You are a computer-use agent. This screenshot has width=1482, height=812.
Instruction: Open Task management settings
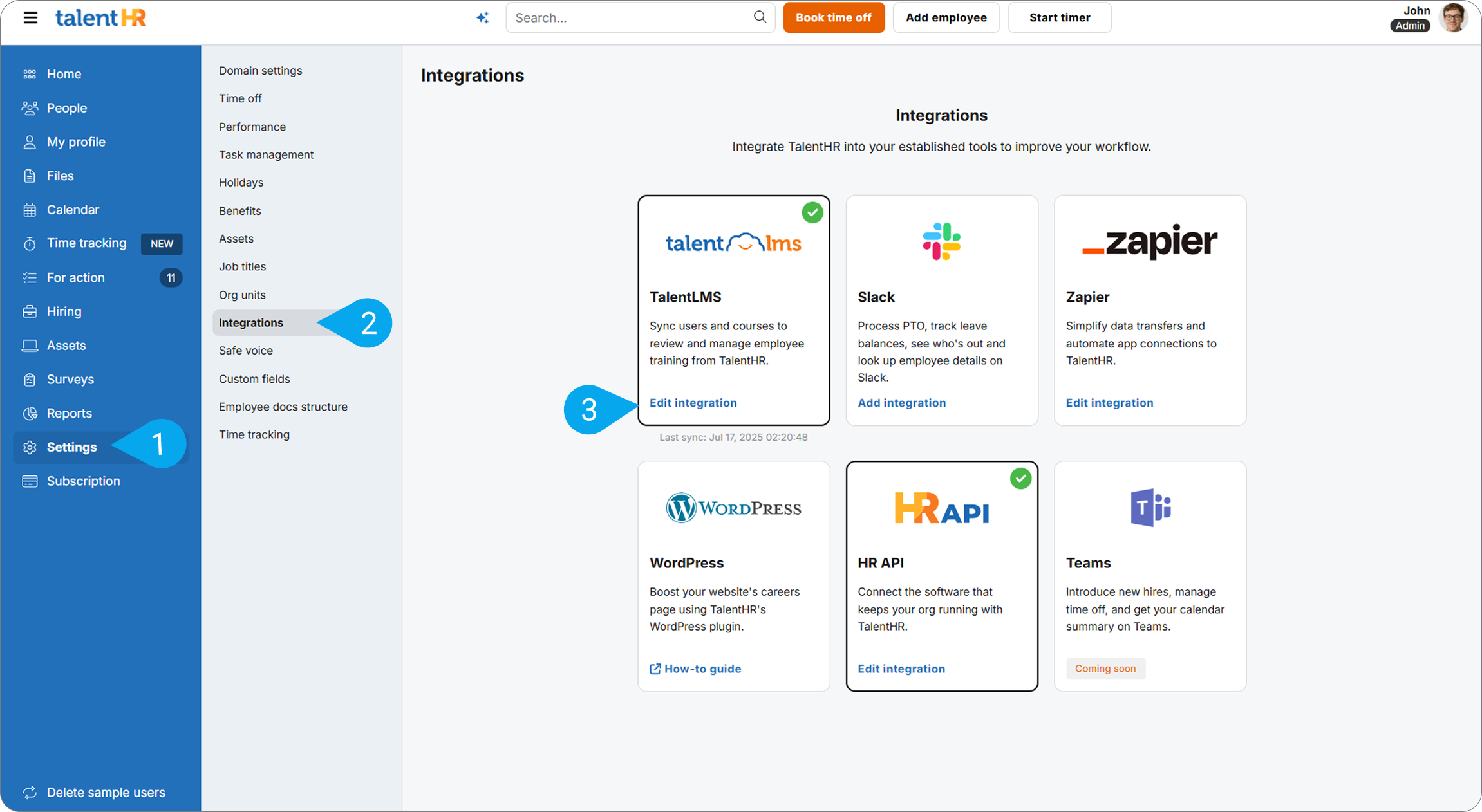[267, 154]
